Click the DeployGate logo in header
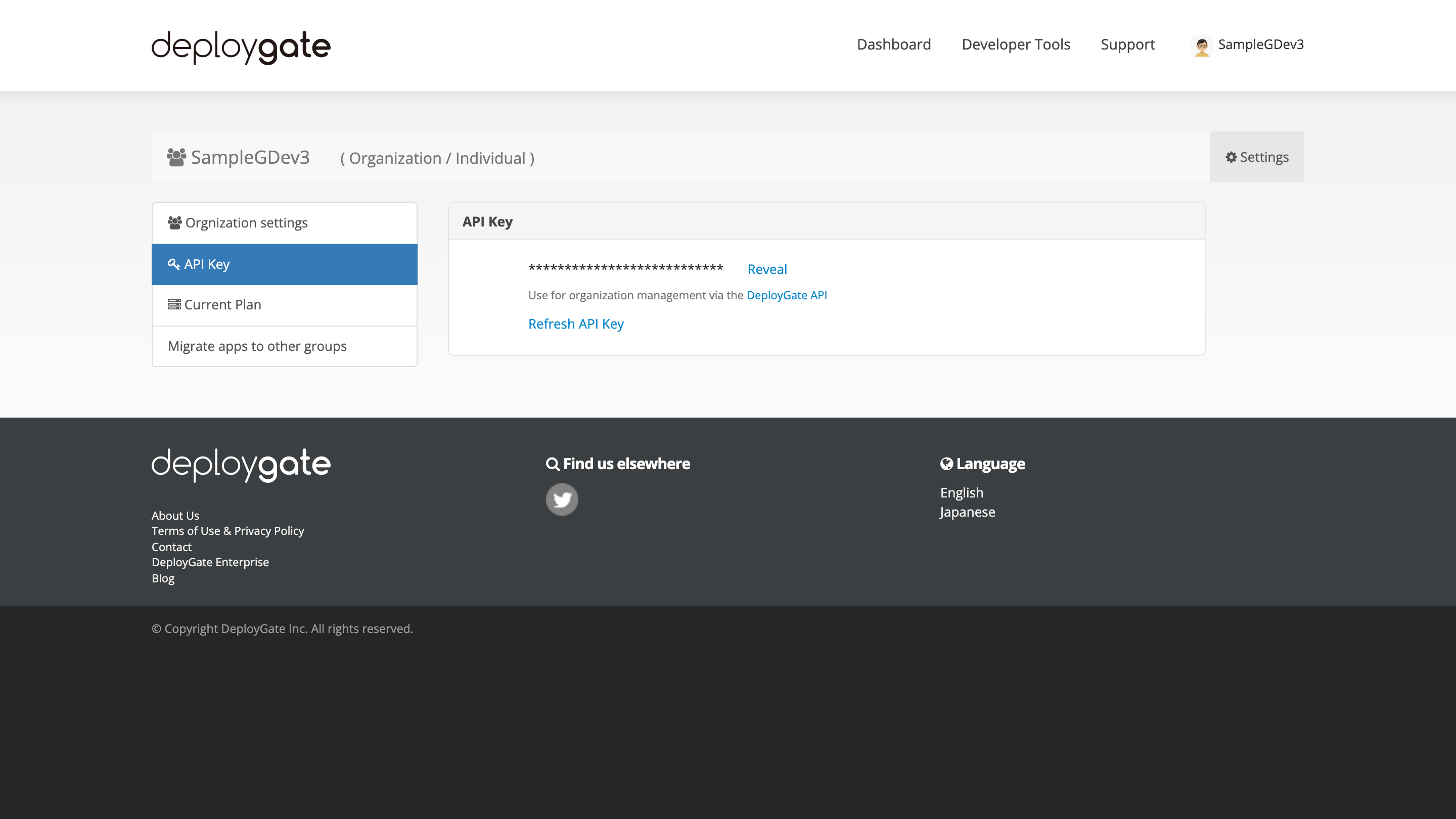The image size is (1456, 819). 241,47
